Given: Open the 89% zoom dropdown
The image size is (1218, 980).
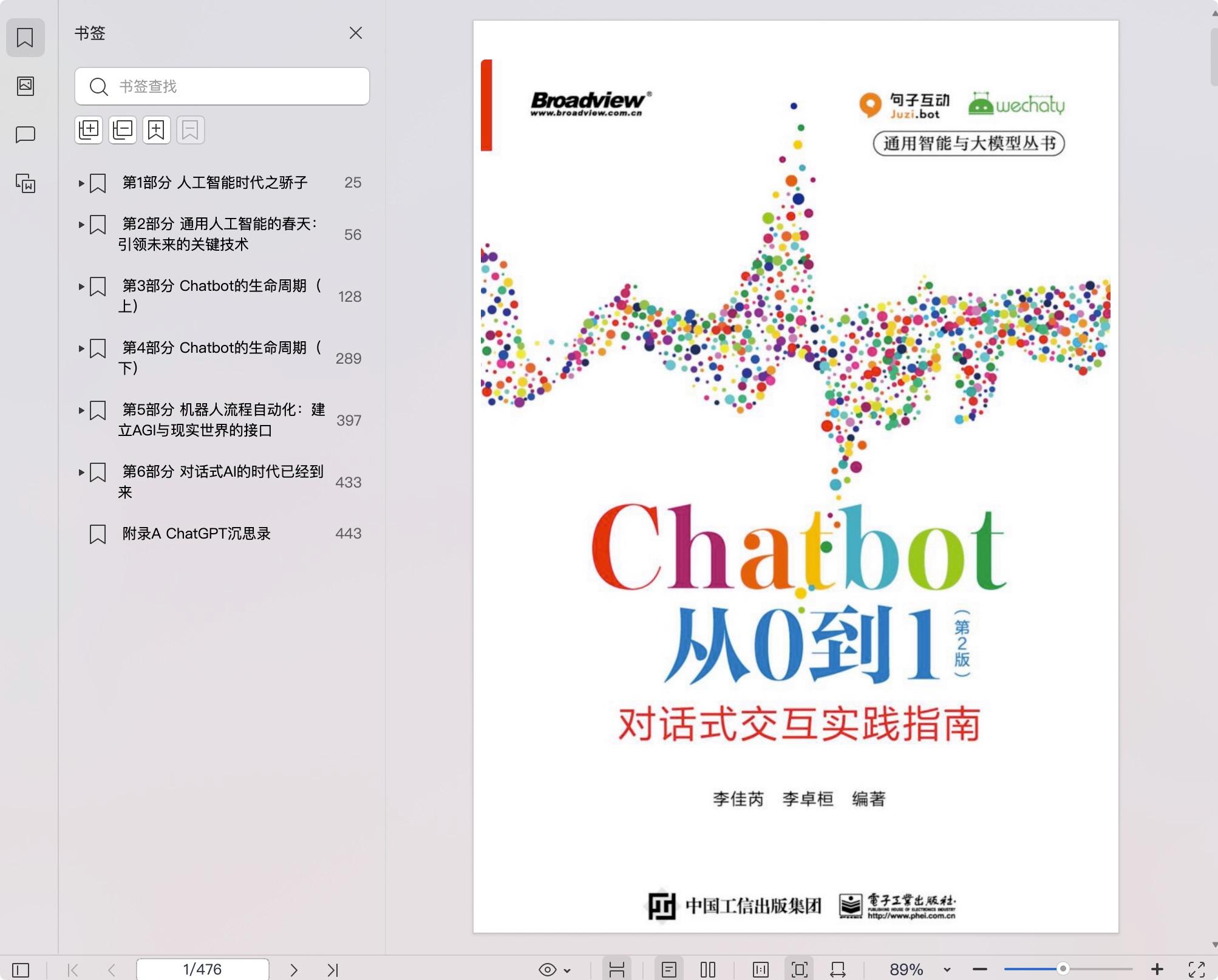Looking at the screenshot, I should pyautogui.click(x=947, y=970).
